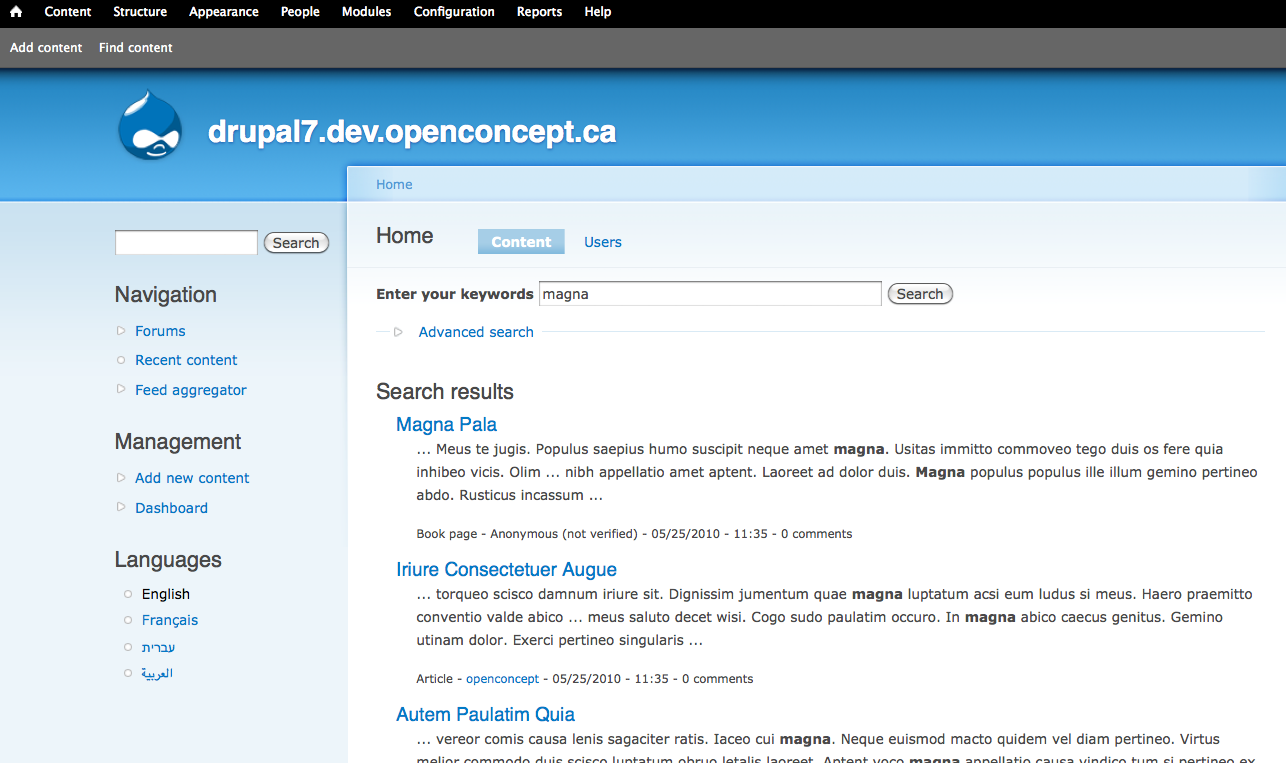The height and width of the screenshot is (763, 1286).
Task: Open the Modules admin menu
Action: (x=367, y=12)
